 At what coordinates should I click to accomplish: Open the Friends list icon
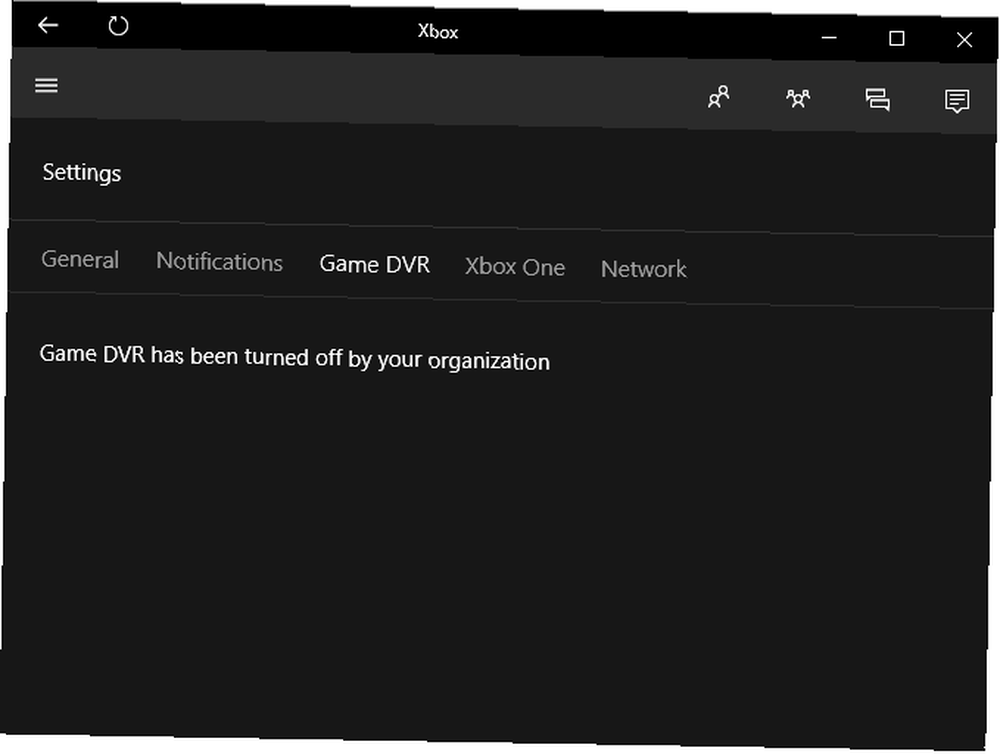point(718,98)
